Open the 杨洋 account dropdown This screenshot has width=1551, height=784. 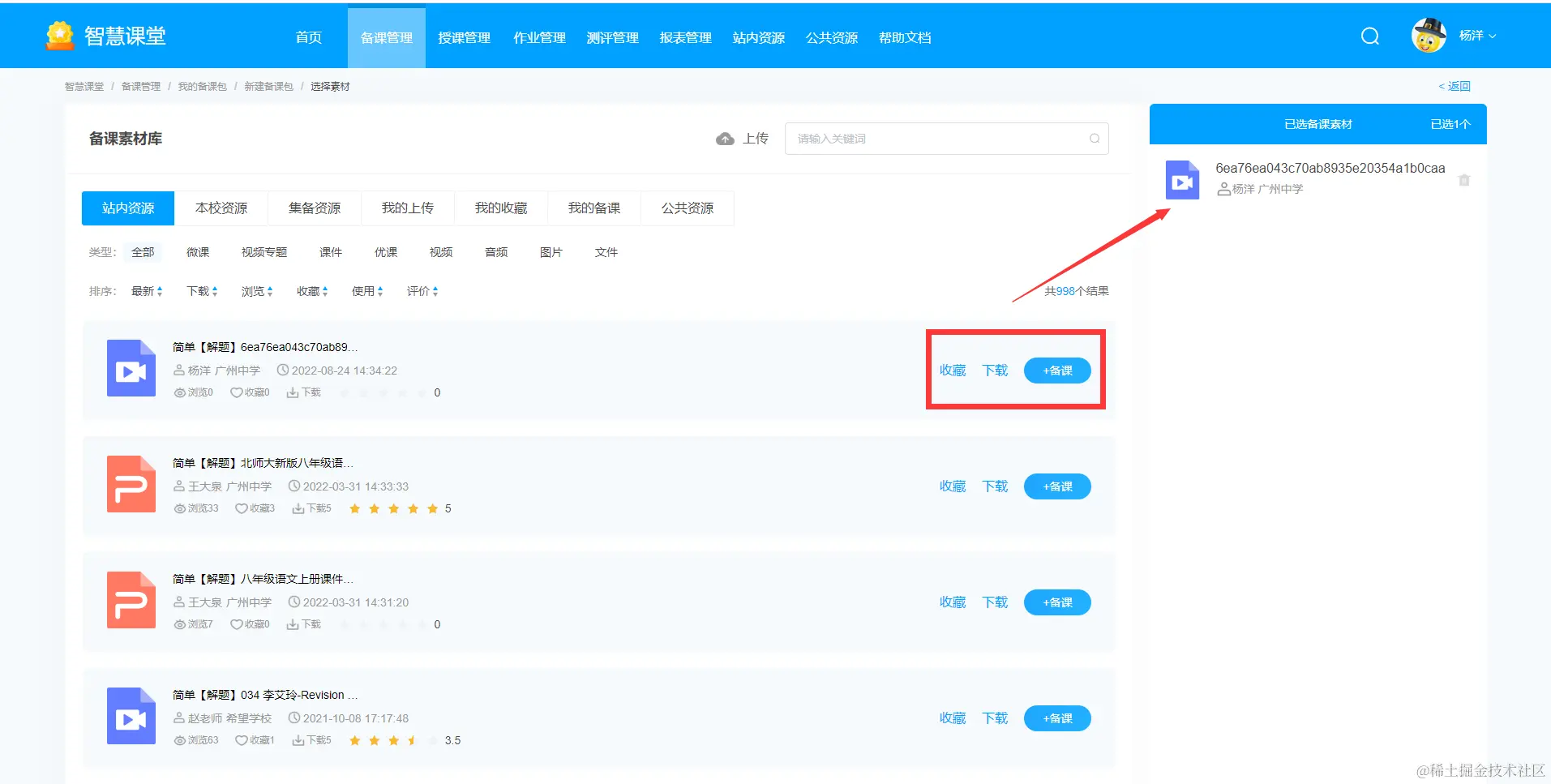coord(1476,35)
